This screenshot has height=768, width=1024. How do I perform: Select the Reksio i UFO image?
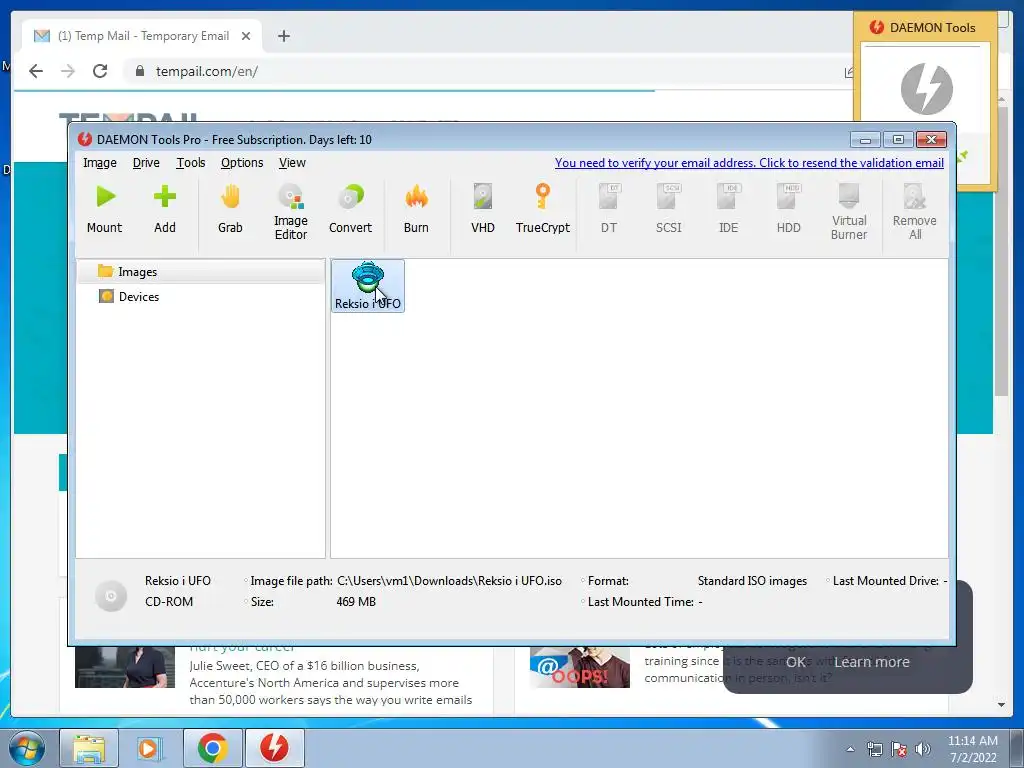point(368,286)
